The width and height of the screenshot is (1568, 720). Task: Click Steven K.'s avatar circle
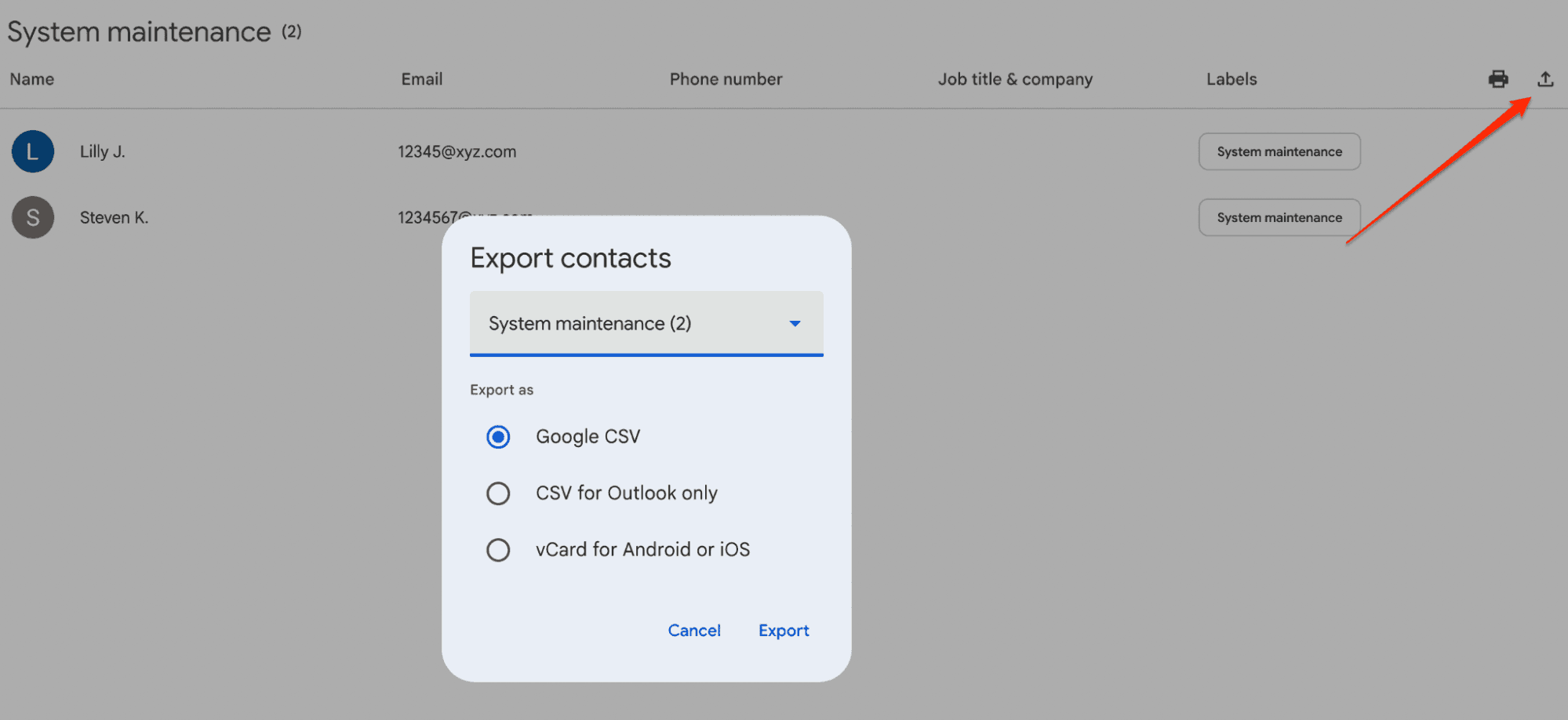pyautogui.click(x=32, y=217)
